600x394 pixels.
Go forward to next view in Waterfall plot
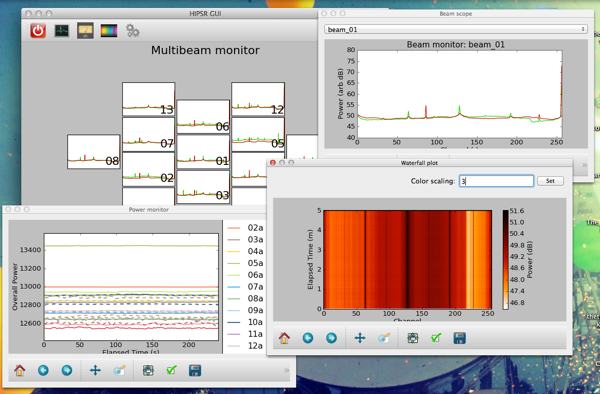pos(331,338)
